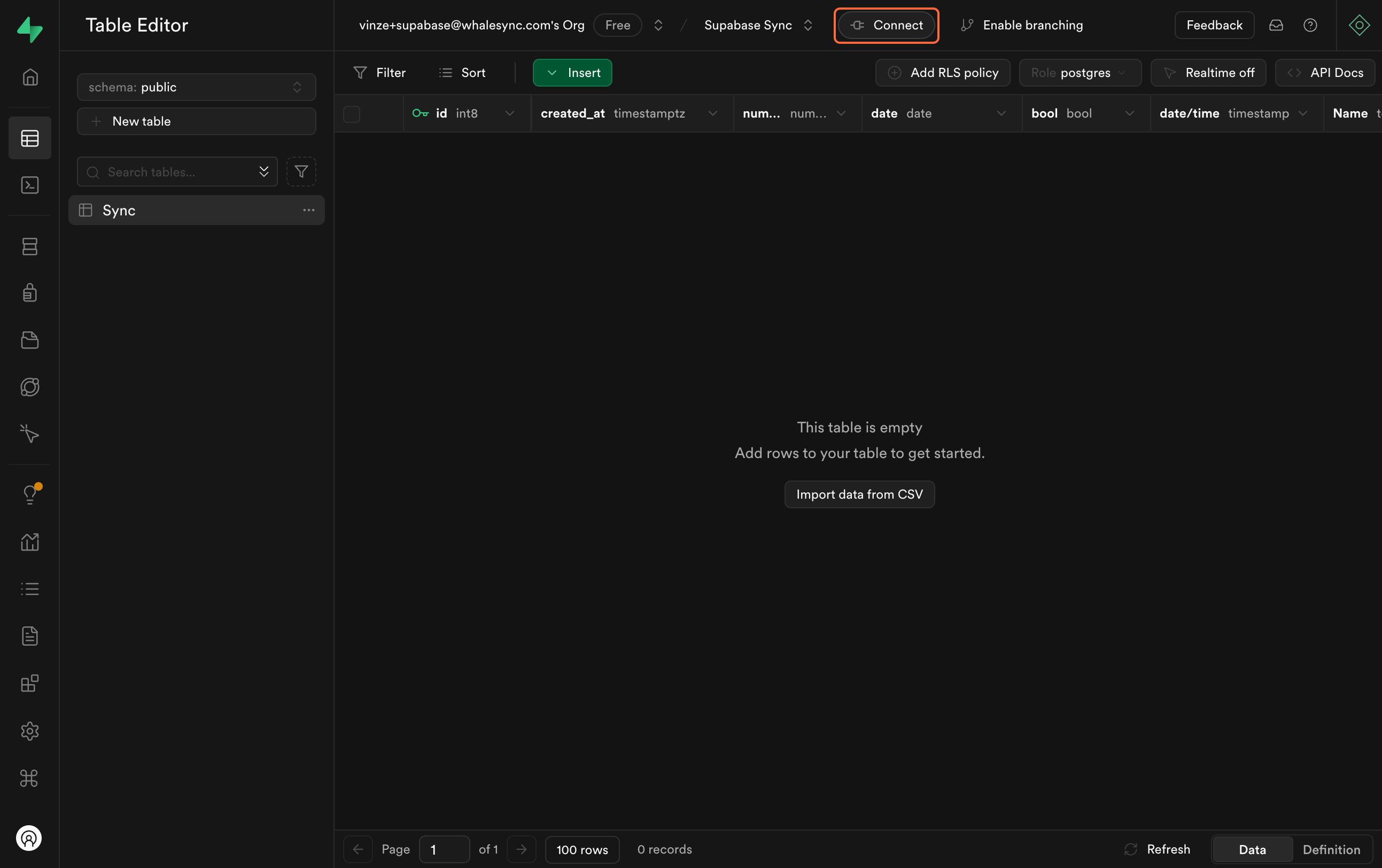Open Project Settings gear icon
This screenshot has width=1382, height=868.
30,731
